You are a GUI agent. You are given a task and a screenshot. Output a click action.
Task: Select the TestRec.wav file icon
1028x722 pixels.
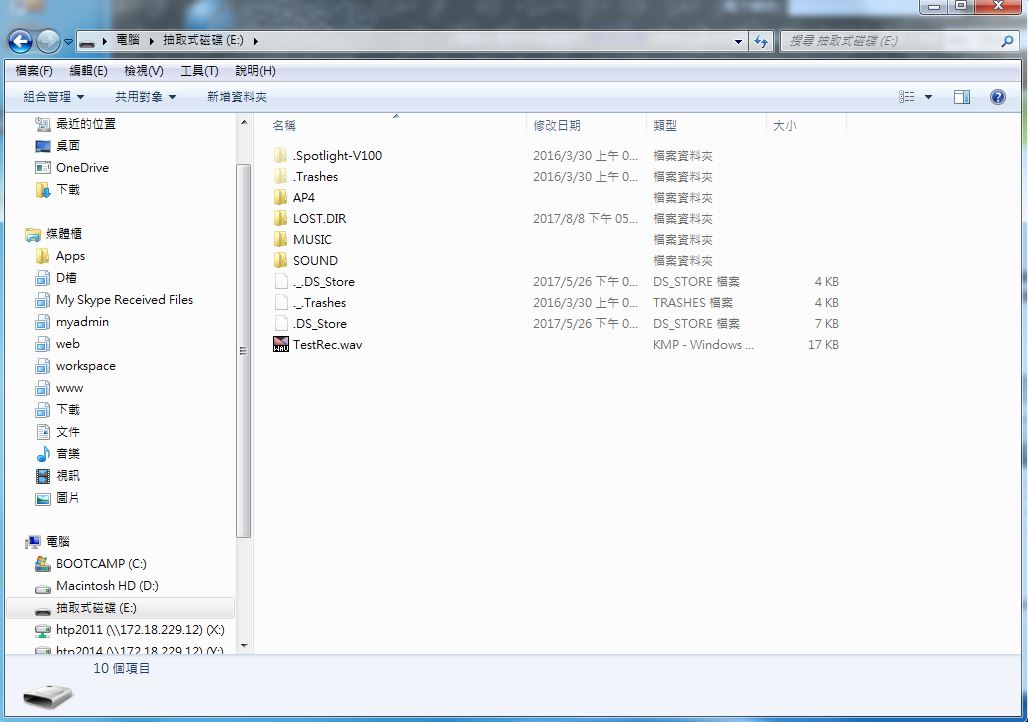pyautogui.click(x=281, y=344)
